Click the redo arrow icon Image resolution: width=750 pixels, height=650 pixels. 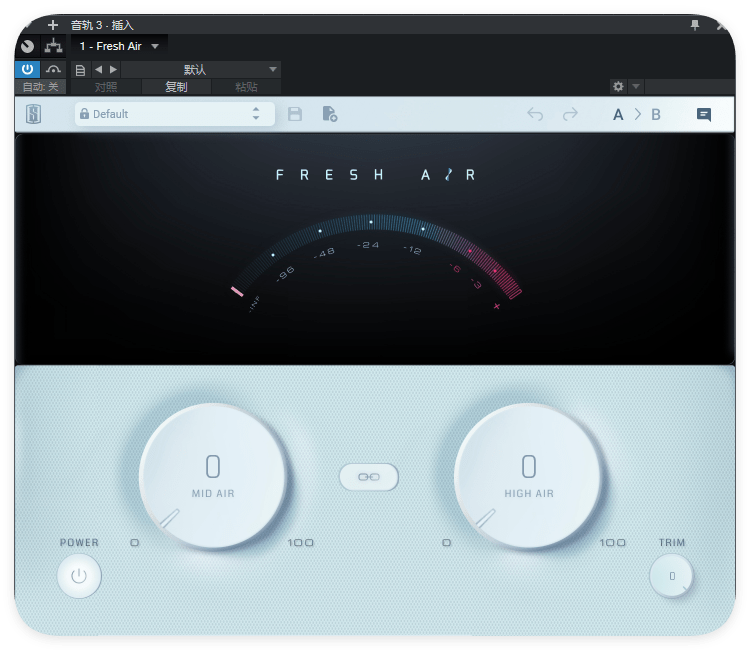pos(570,114)
